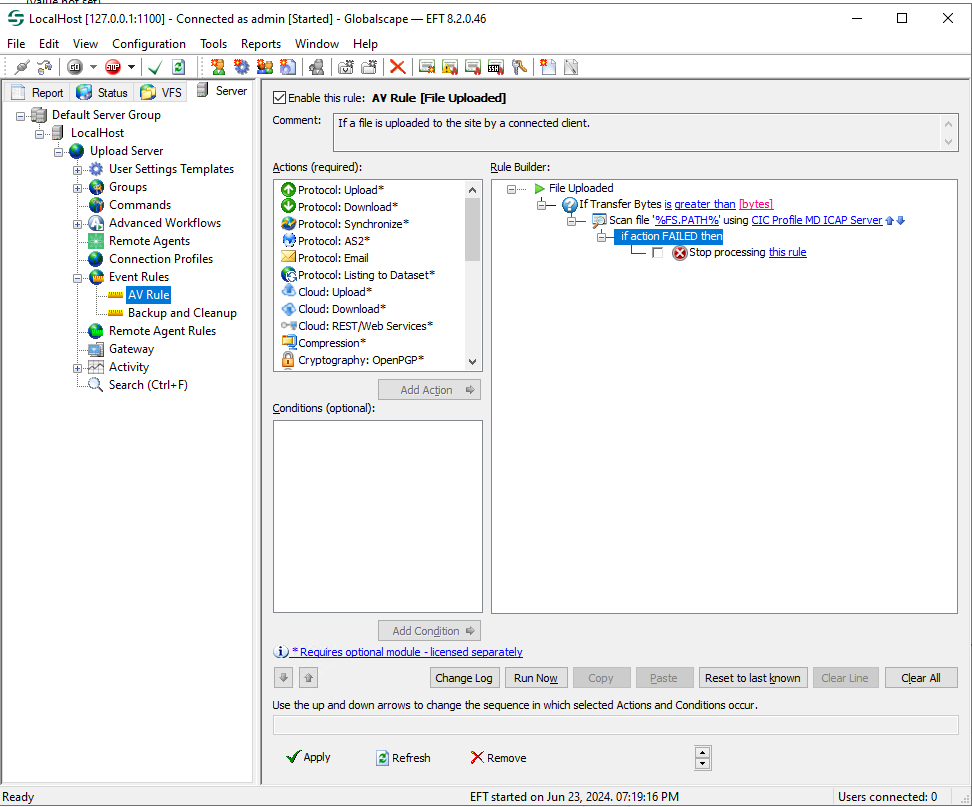Switch to the Status tab

(102, 92)
